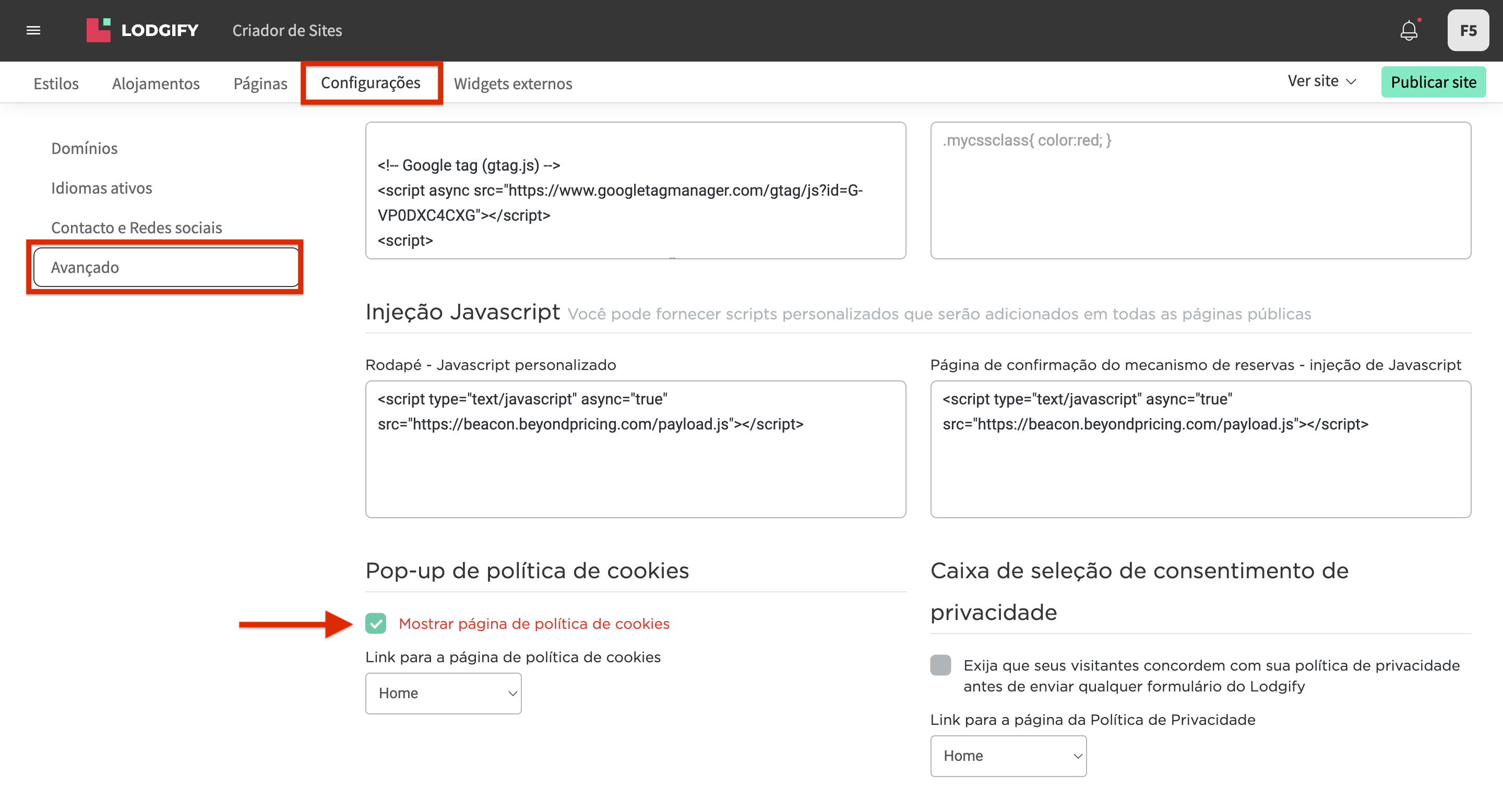The image size is (1503, 812).
Task: Enable 'Mostrar página de política de cookies'
Action: coord(377,624)
